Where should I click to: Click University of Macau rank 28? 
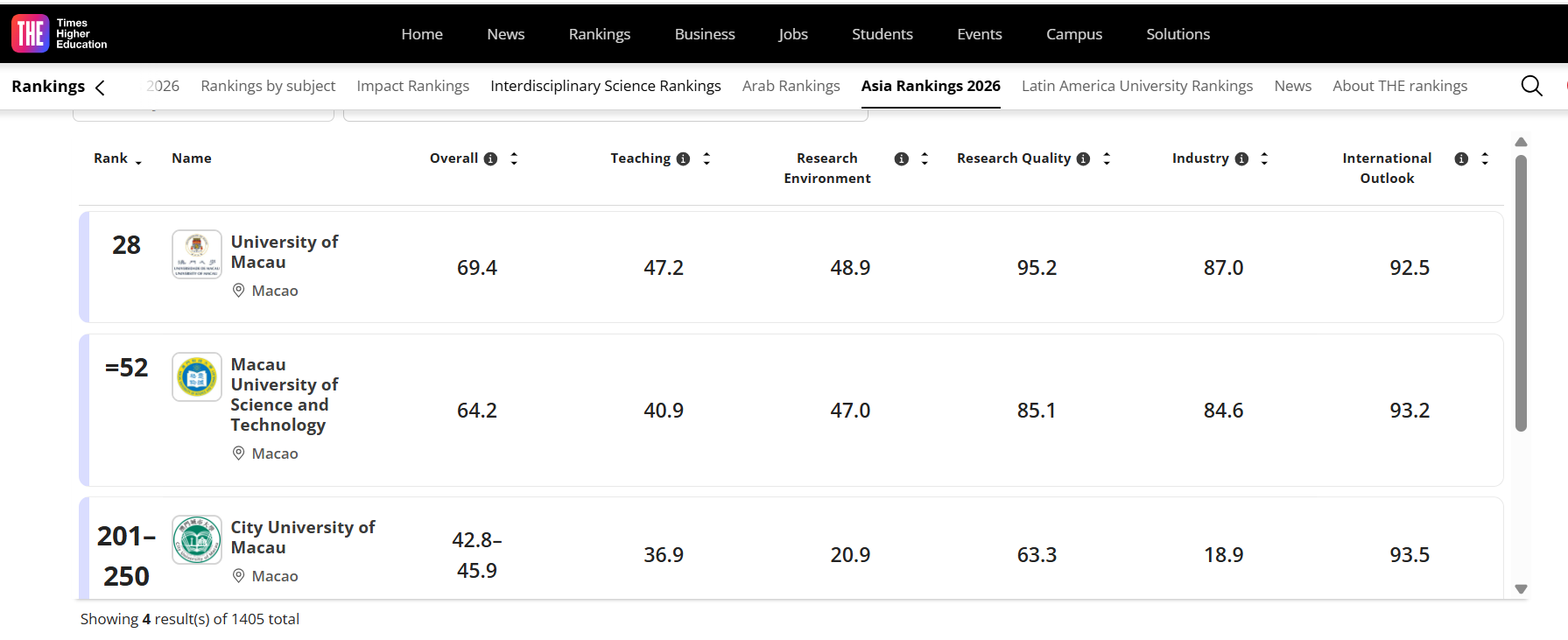126,245
